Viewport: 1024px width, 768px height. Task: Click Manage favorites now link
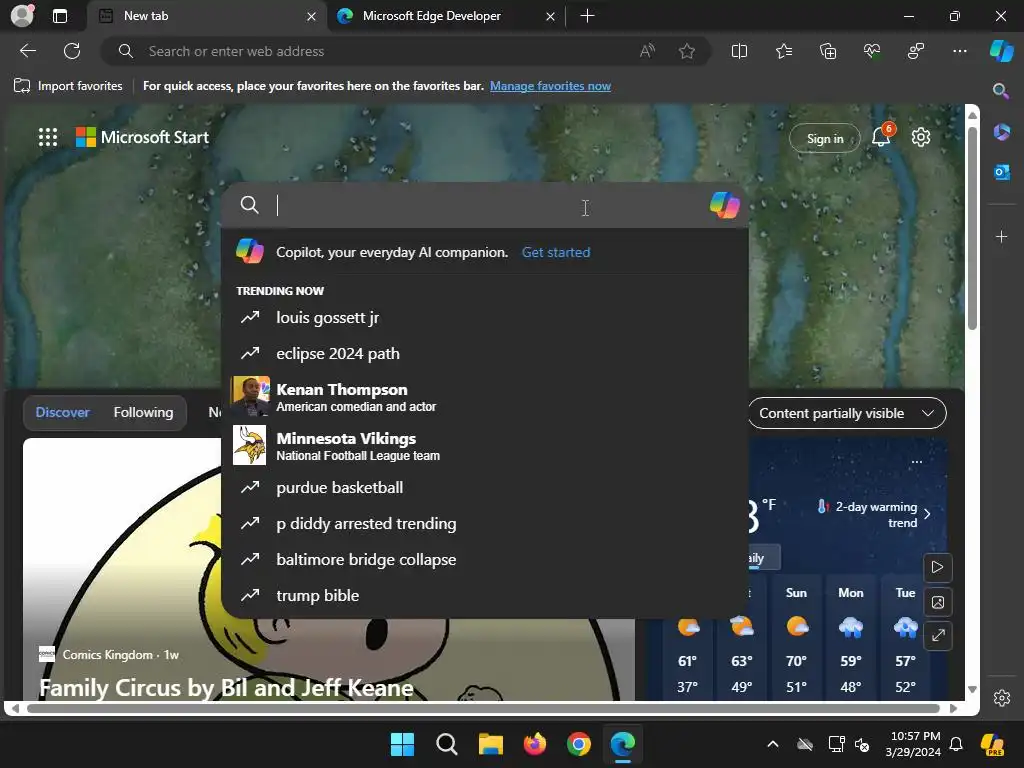click(551, 86)
